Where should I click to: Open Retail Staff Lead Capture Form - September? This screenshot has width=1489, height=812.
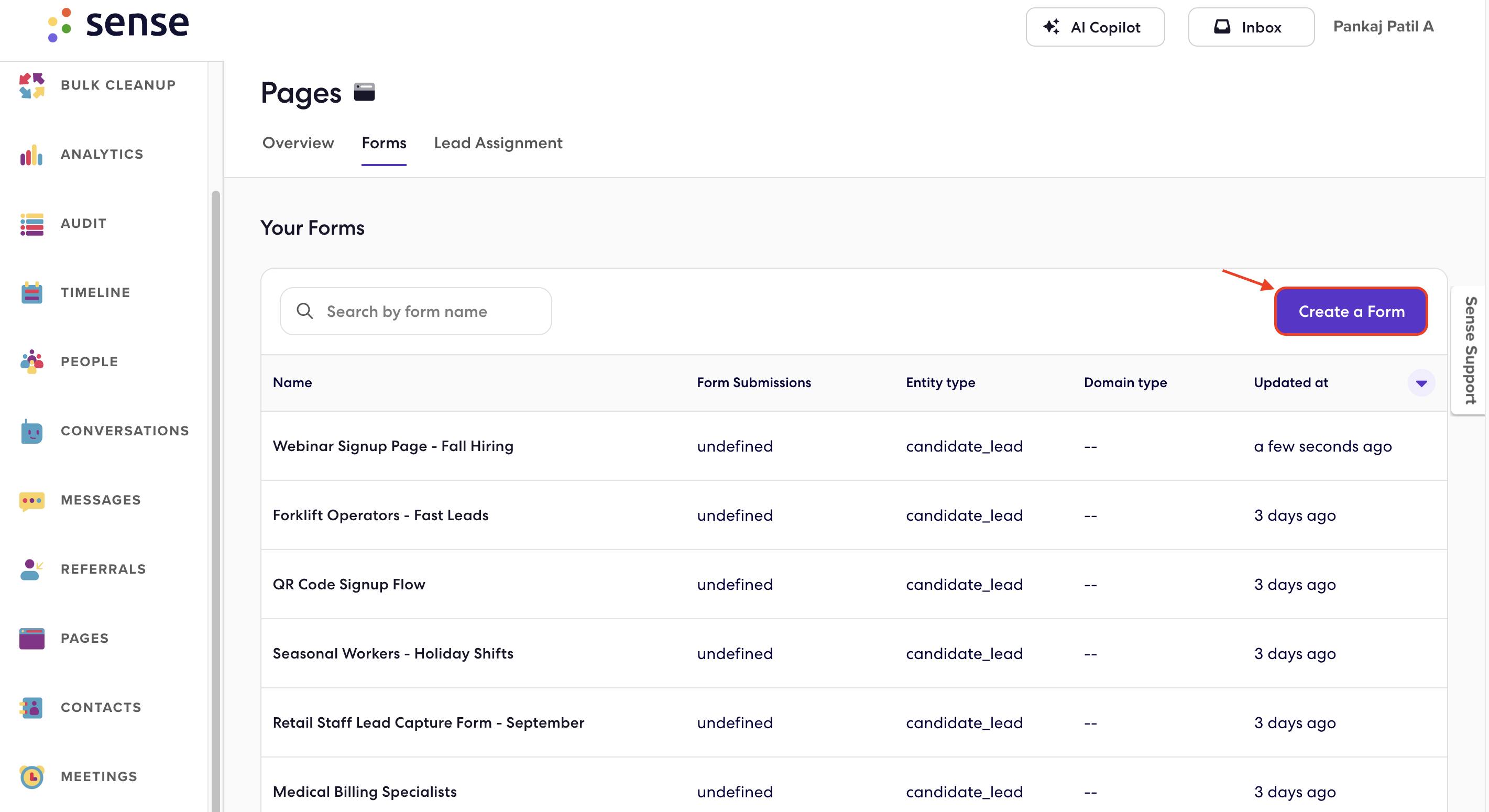[x=429, y=722]
